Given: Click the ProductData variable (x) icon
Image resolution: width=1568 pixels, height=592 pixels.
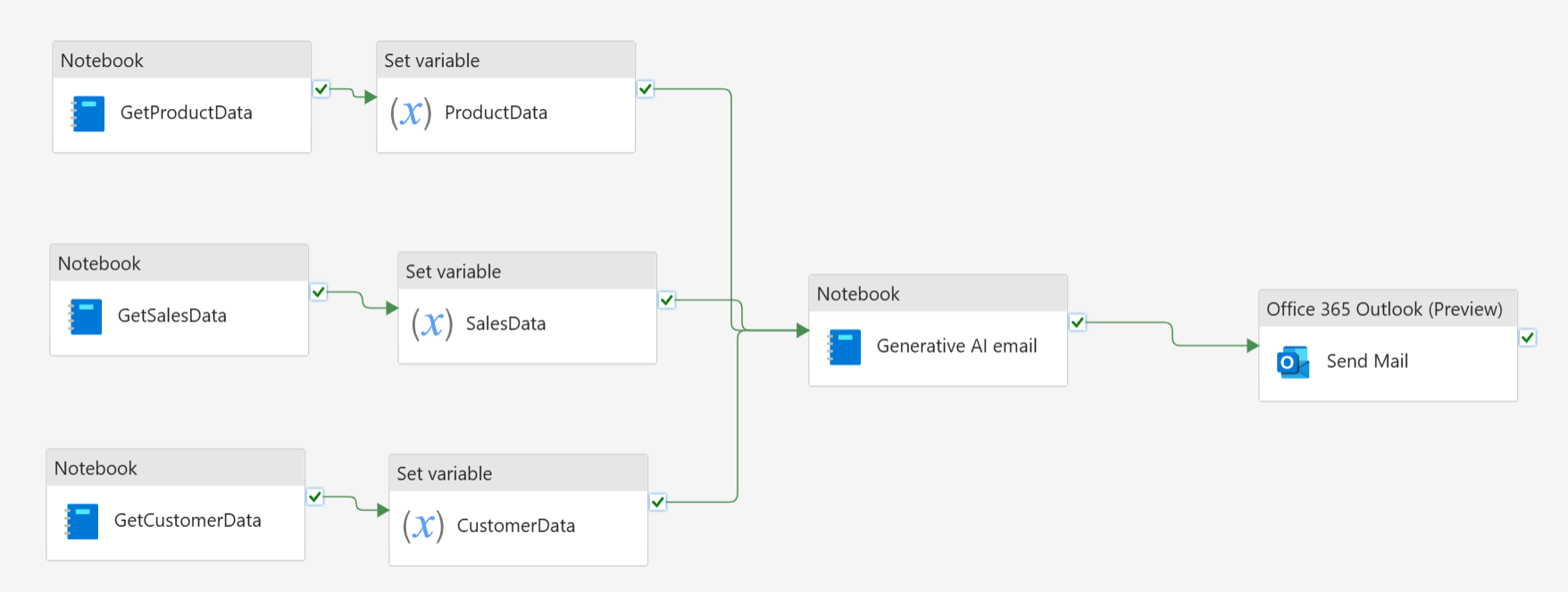Looking at the screenshot, I should [411, 113].
